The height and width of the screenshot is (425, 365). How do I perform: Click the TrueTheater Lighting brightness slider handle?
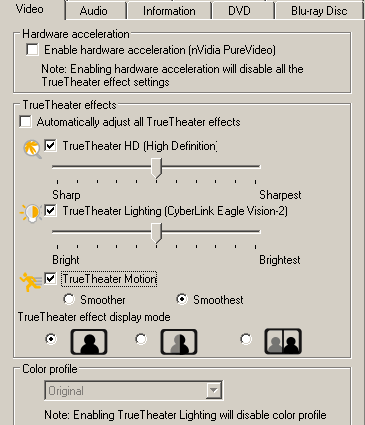click(156, 233)
